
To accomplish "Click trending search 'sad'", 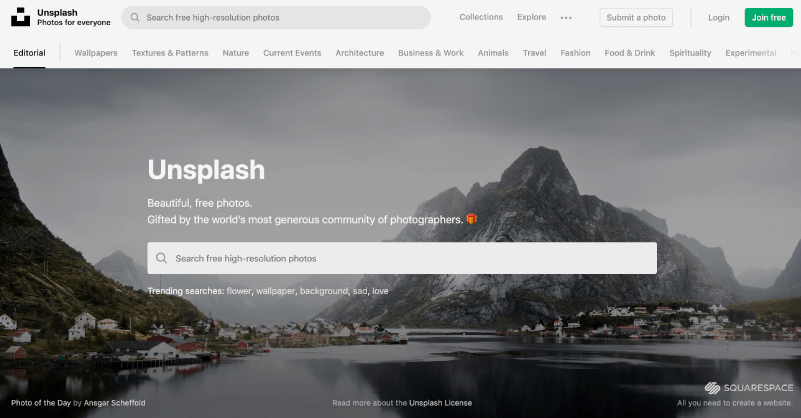I will click(x=360, y=291).
